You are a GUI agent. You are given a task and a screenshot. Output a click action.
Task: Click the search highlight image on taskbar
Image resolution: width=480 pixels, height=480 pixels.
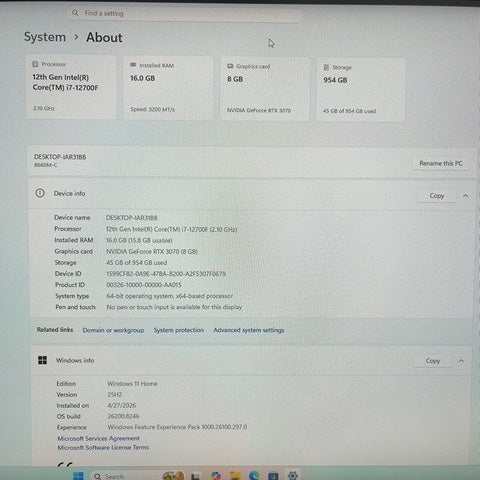(173, 476)
